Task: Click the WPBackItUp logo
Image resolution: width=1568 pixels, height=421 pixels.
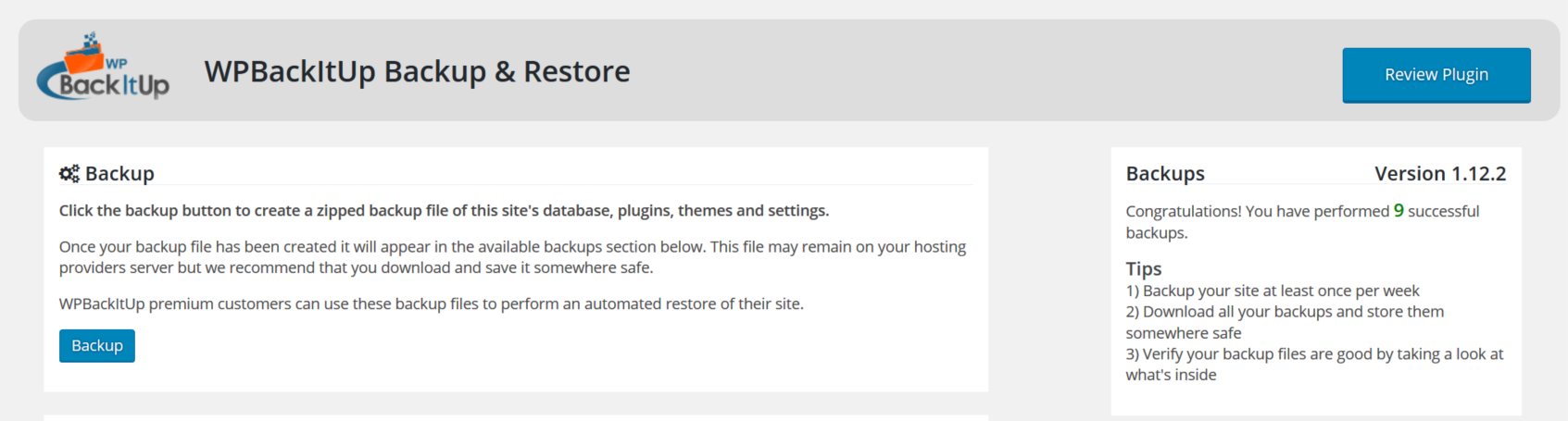Action: [103, 66]
